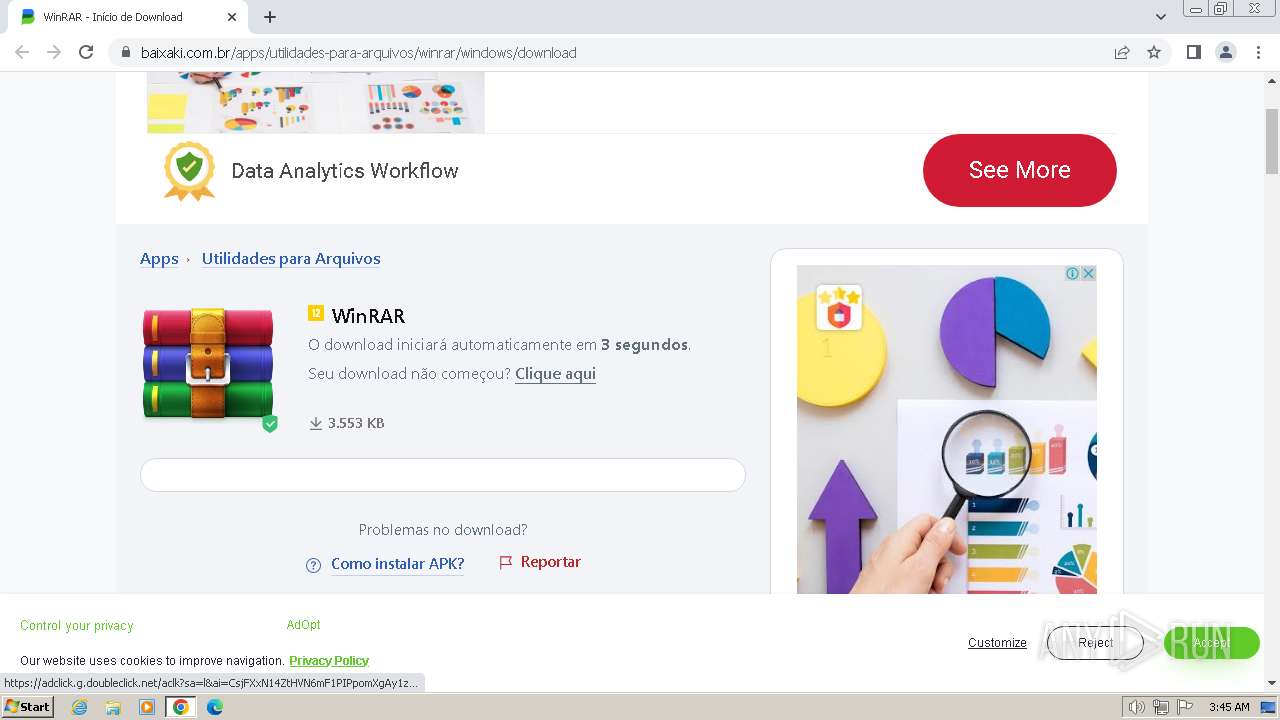The width and height of the screenshot is (1280, 720).
Task: Open the Chrome profile avatar icon
Action: pyautogui.click(x=1226, y=52)
